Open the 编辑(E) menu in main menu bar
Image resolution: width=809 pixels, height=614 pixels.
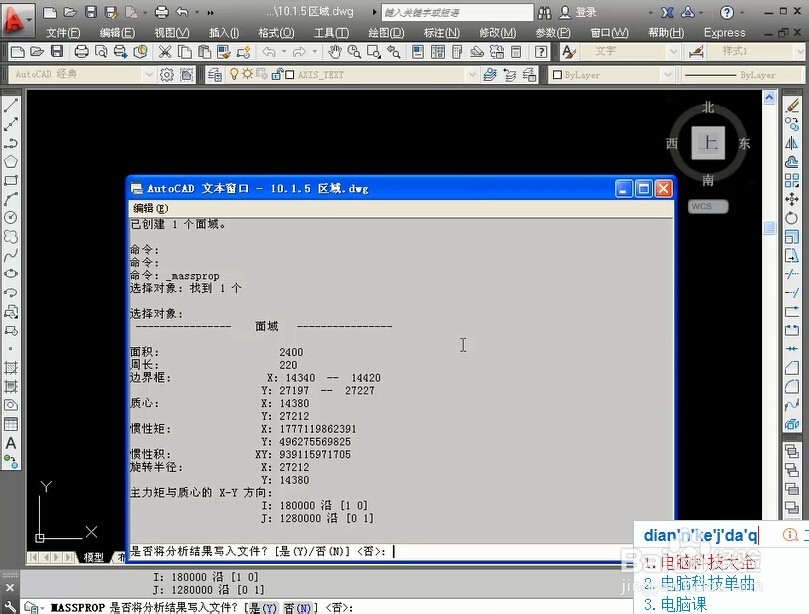click(x=117, y=33)
